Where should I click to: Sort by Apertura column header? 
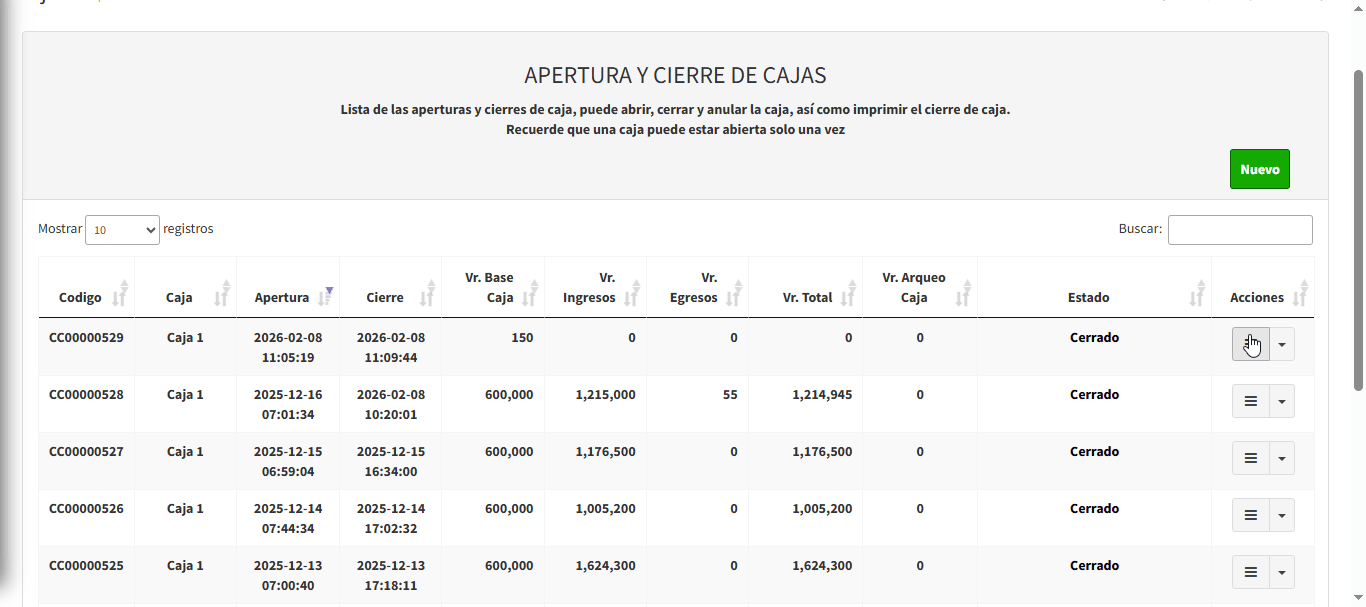tap(282, 297)
